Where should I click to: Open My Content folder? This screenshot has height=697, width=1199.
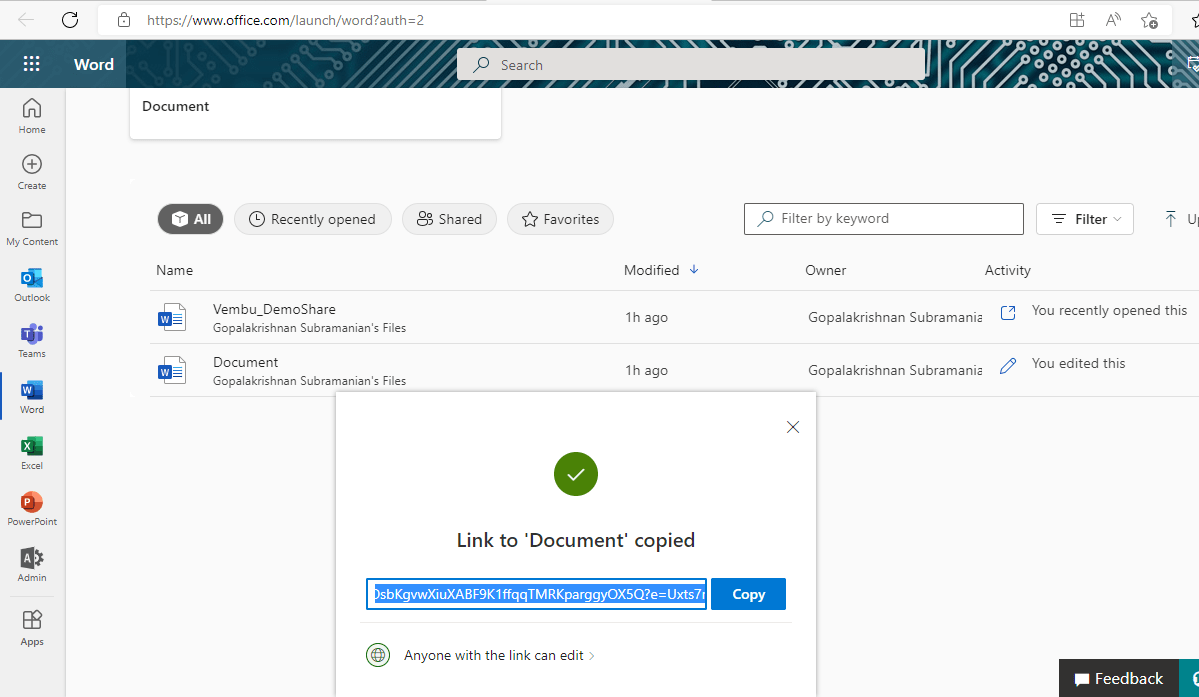(32, 229)
